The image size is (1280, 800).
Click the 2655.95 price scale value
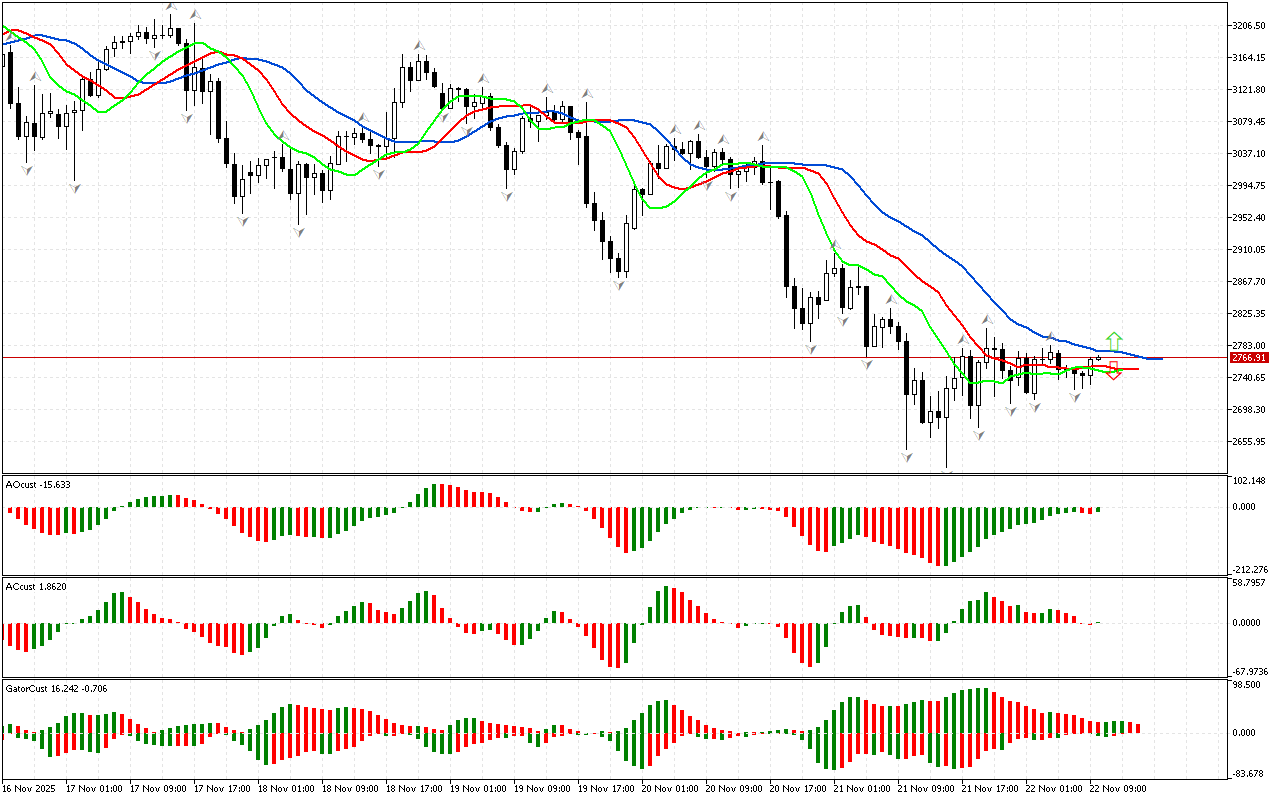click(1251, 441)
